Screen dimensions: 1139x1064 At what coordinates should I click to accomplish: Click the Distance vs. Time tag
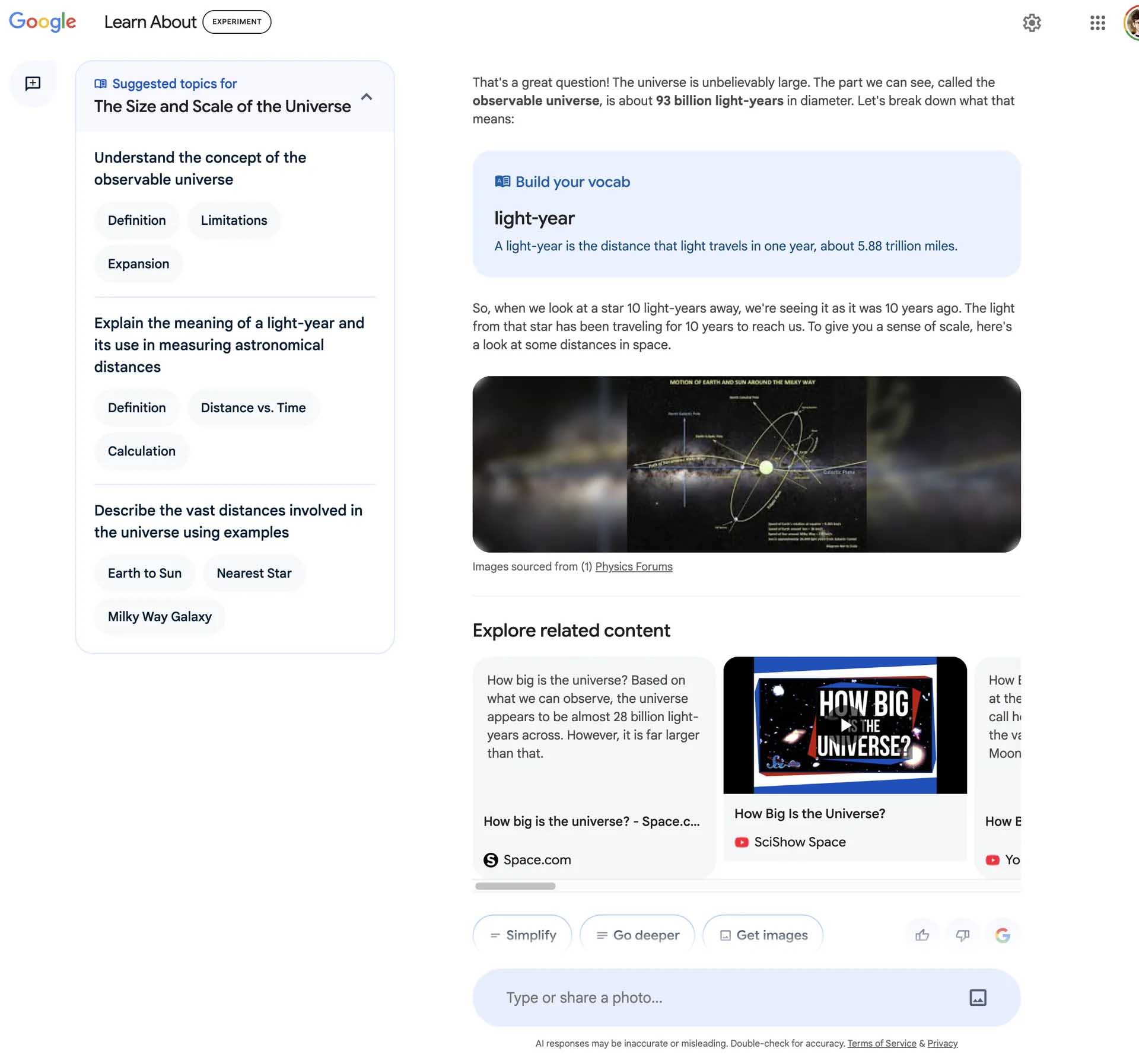tap(253, 408)
